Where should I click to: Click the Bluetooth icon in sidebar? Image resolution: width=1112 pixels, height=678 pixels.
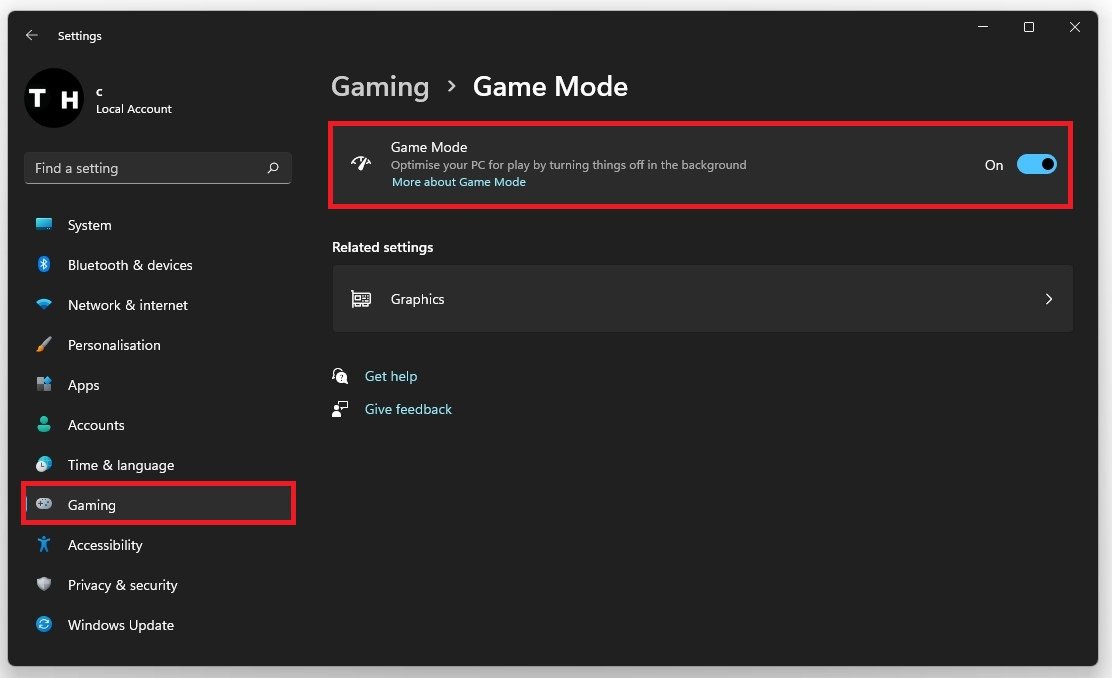point(44,265)
